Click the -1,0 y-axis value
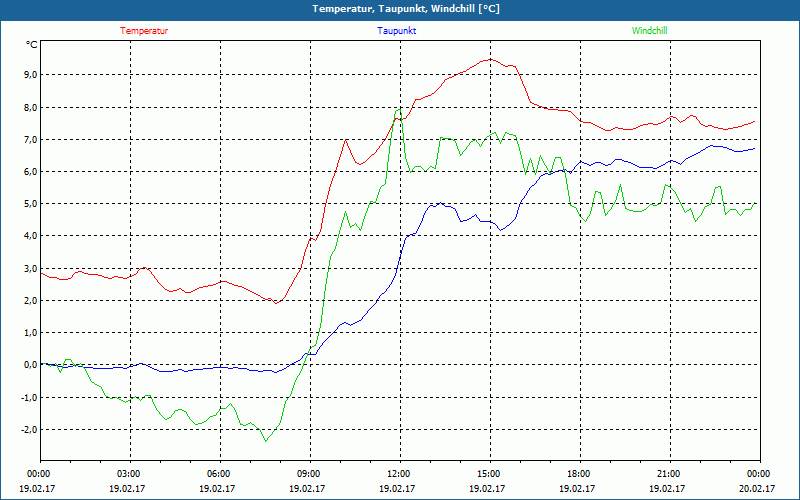 (x=29, y=397)
